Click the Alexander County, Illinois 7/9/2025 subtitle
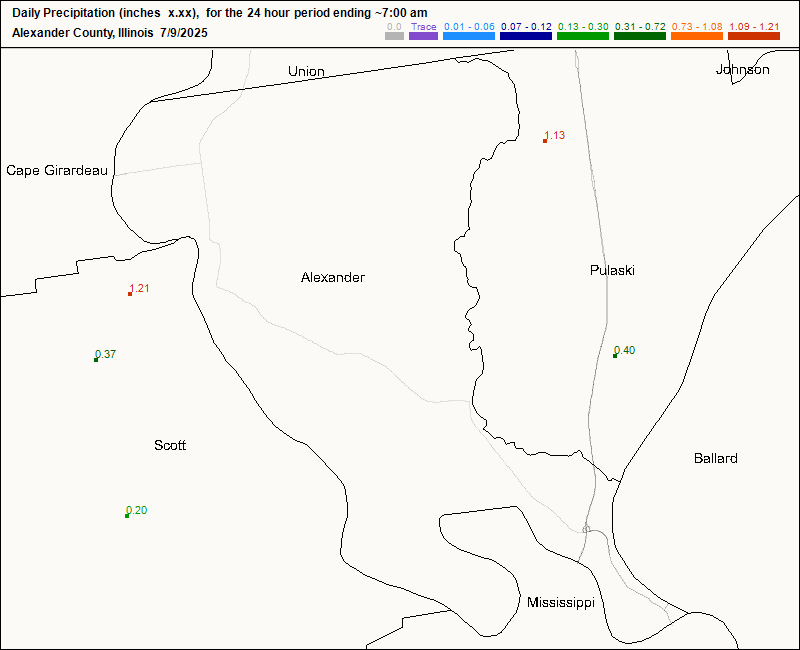800x650 pixels. click(x=110, y=33)
